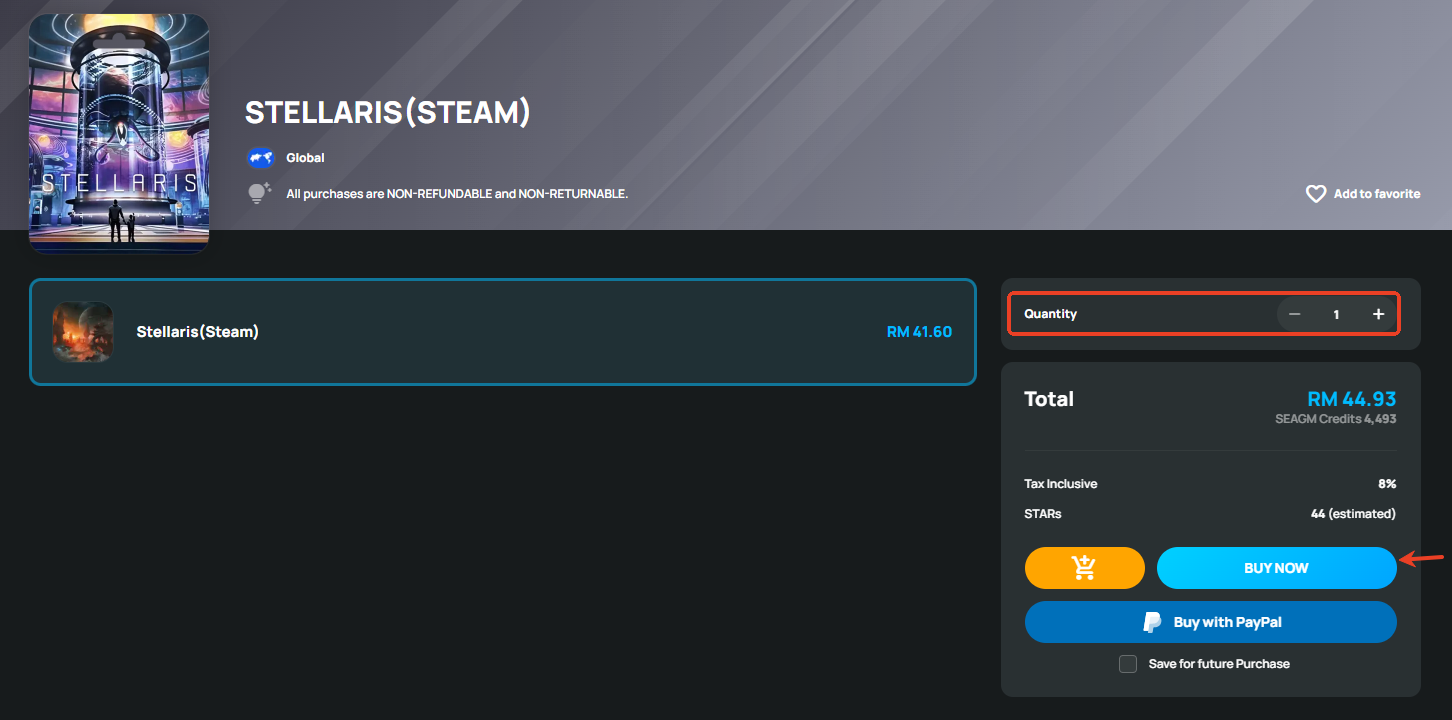The image size is (1452, 720).
Task: Click the STELLARIS(STEAM) page title
Action: 388,112
